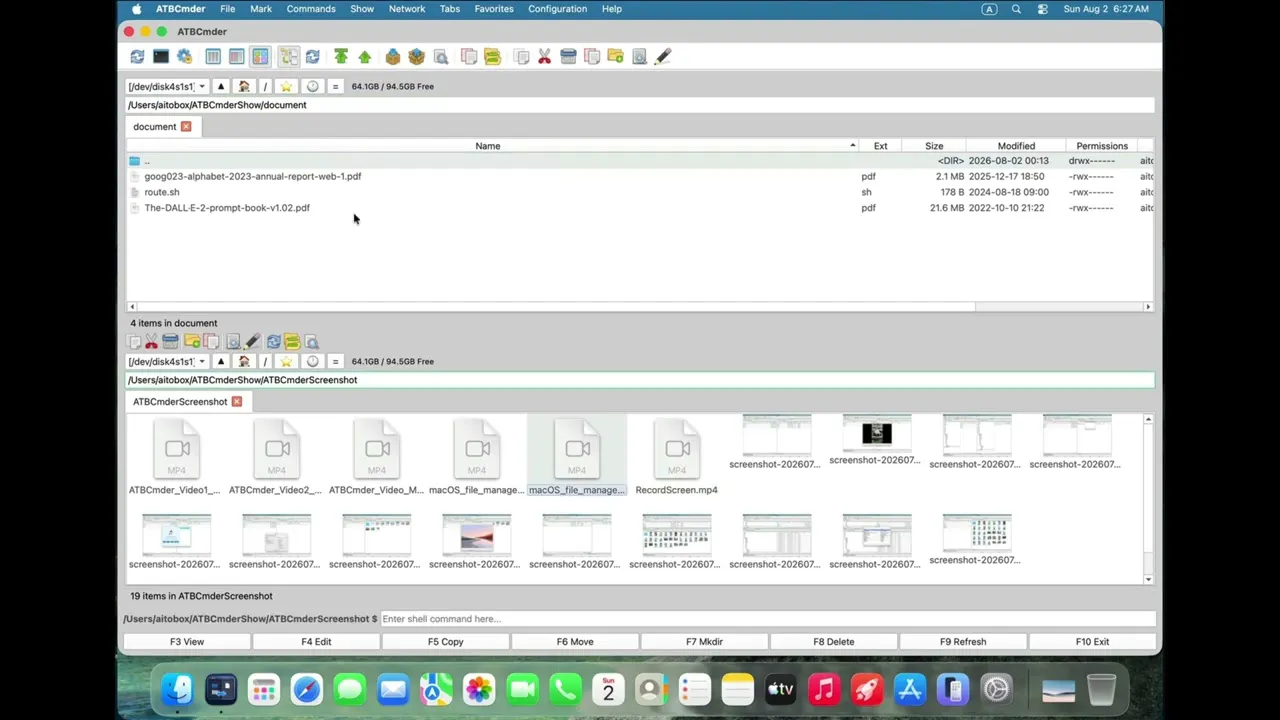Select ATBCmder_Video1 MP4 thumbnail
The height and width of the screenshot is (720, 1280).
[x=176, y=457]
